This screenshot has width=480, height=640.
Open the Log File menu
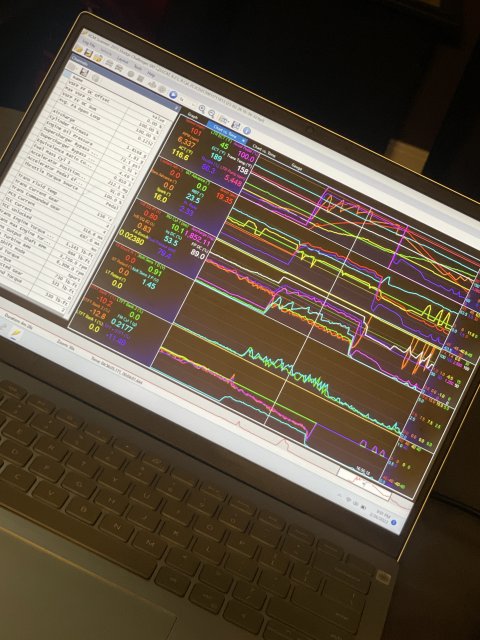[89, 42]
